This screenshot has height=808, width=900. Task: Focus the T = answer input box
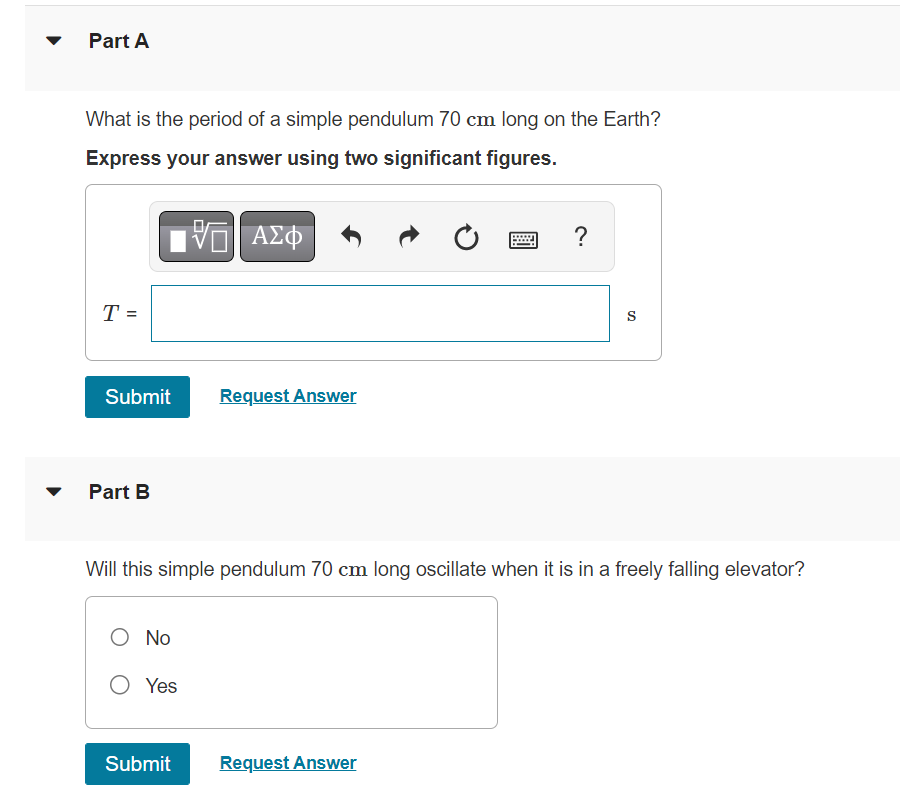[380, 314]
